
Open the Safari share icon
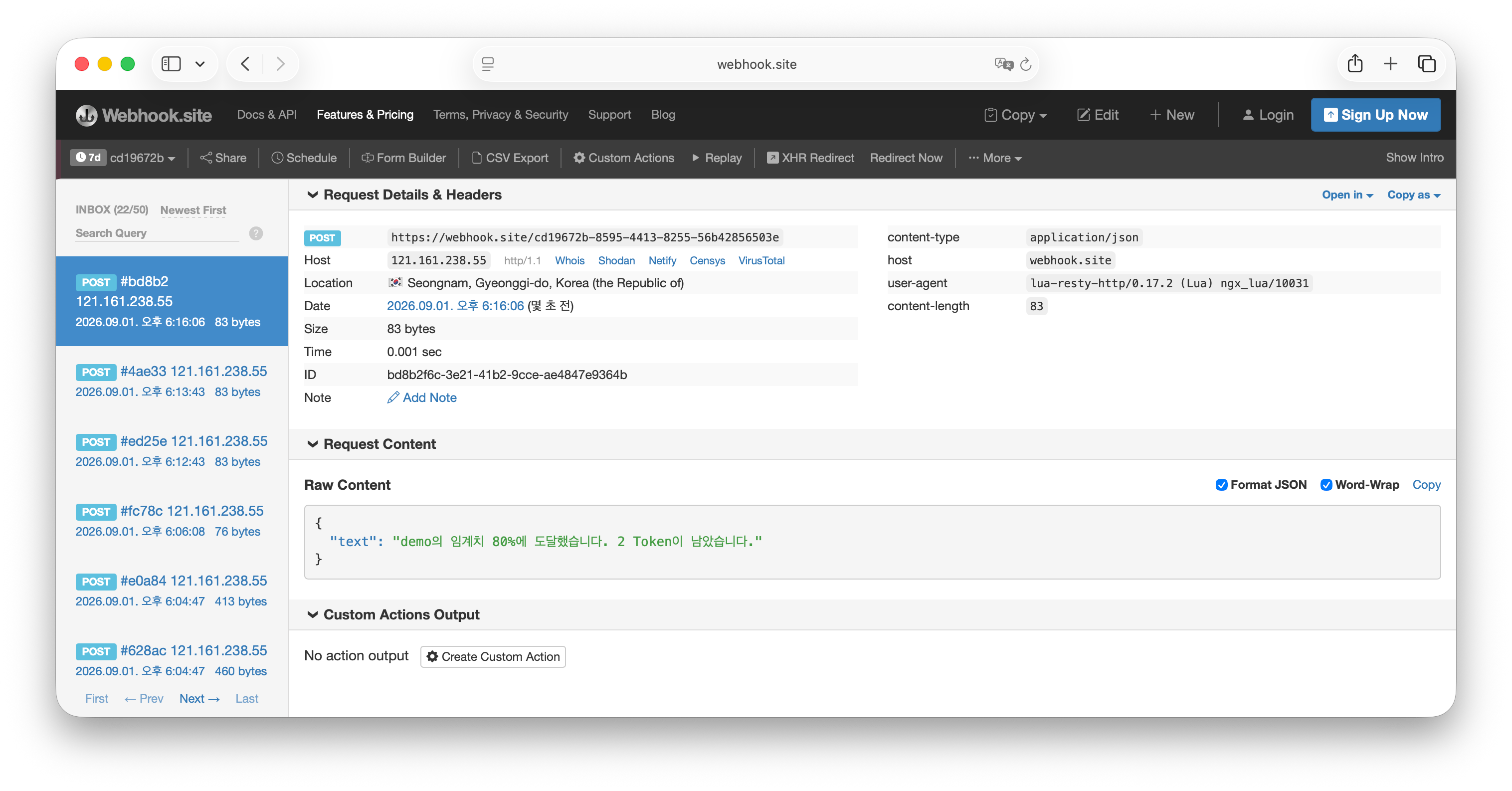click(x=1355, y=63)
